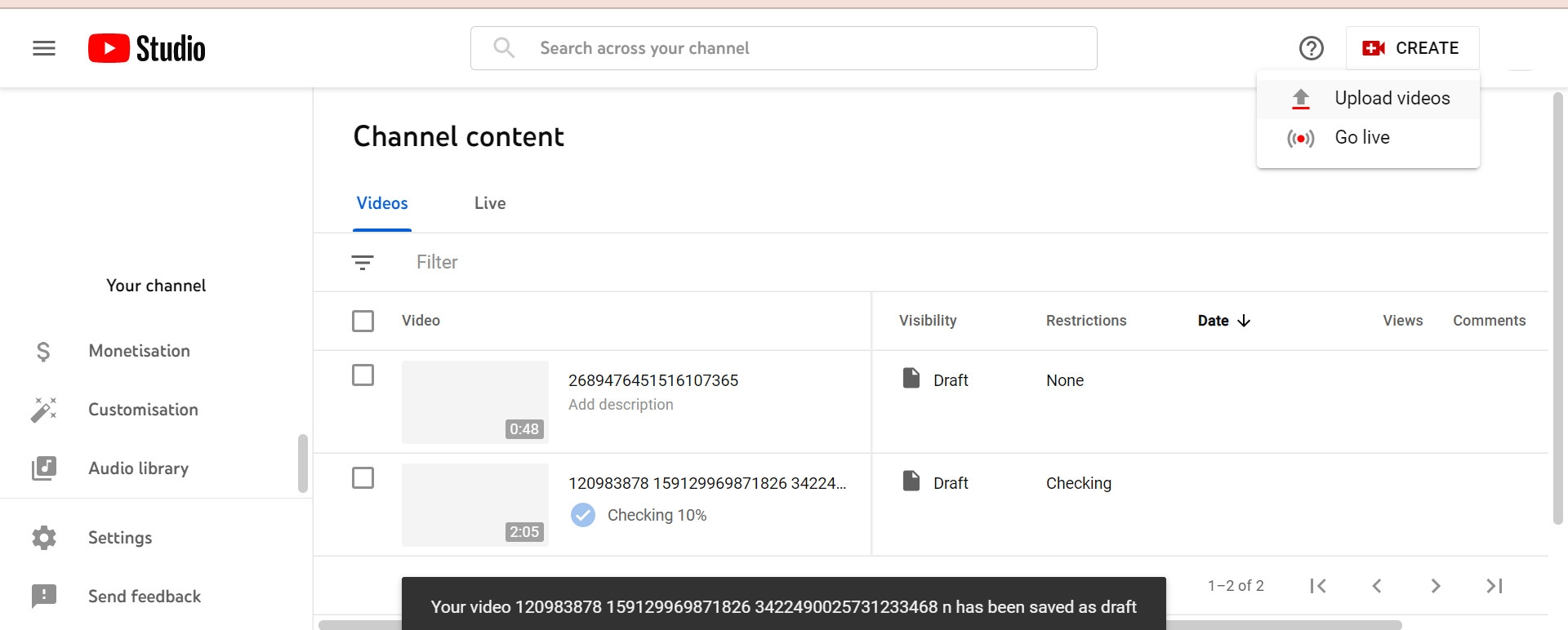Click Draft visibility text of first video

pyautogui.click(x=951, y=380)
